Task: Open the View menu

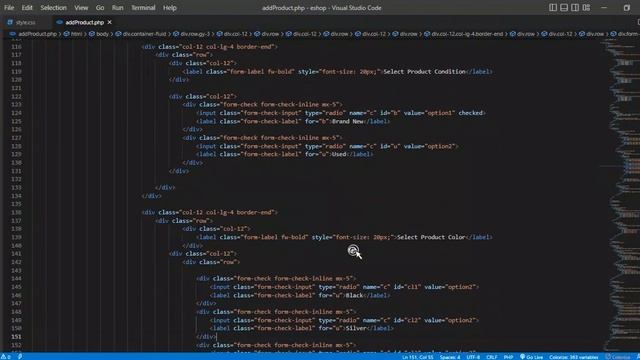Action: [81, 8]
